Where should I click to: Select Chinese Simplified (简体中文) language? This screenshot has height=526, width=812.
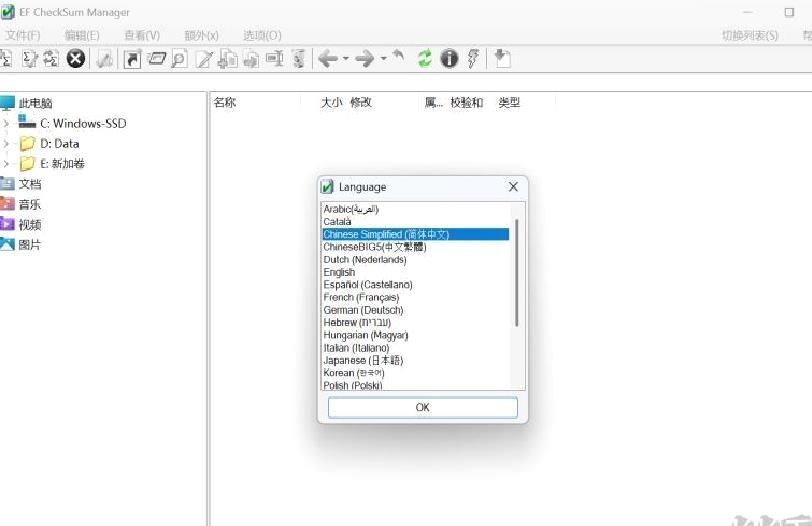coord(415,235)
